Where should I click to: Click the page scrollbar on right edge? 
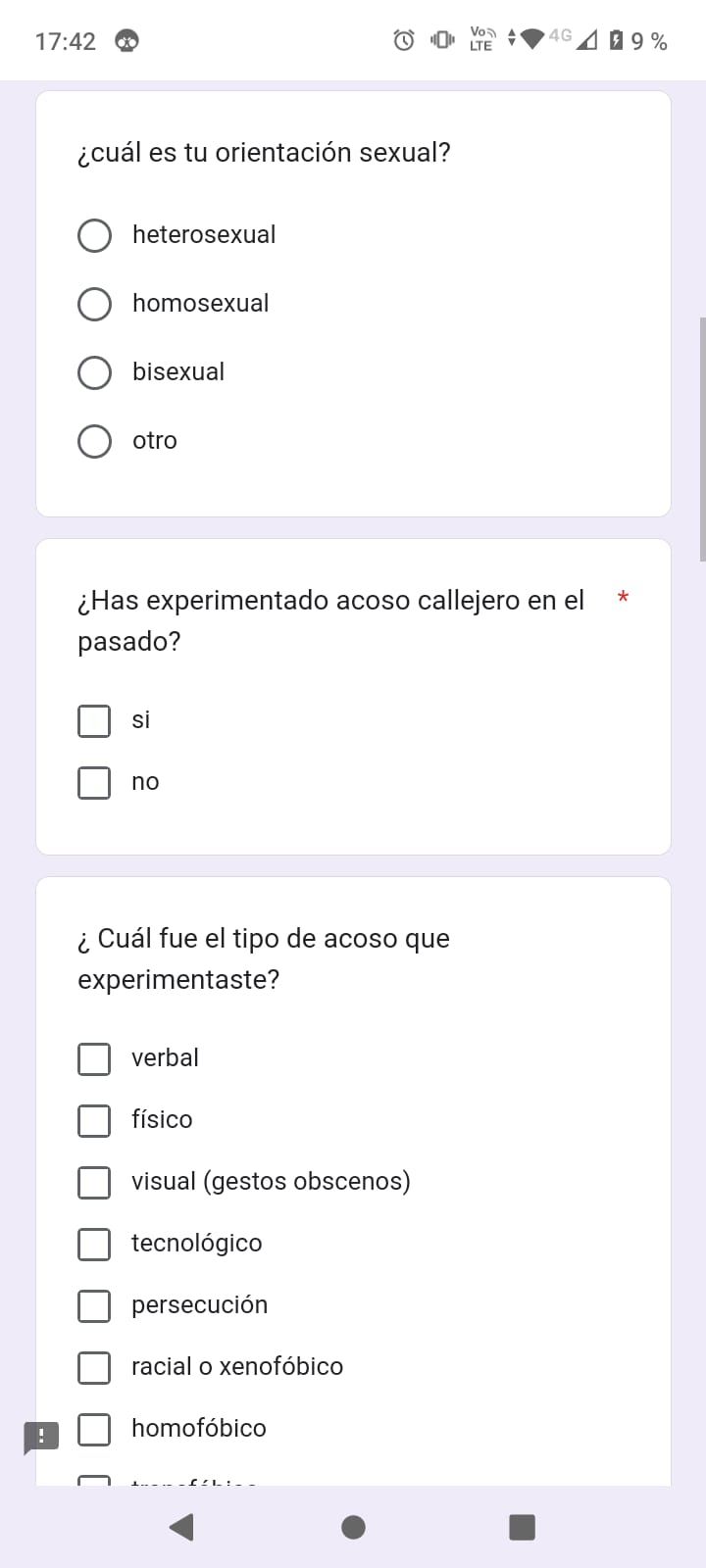[x=702, y=439]
